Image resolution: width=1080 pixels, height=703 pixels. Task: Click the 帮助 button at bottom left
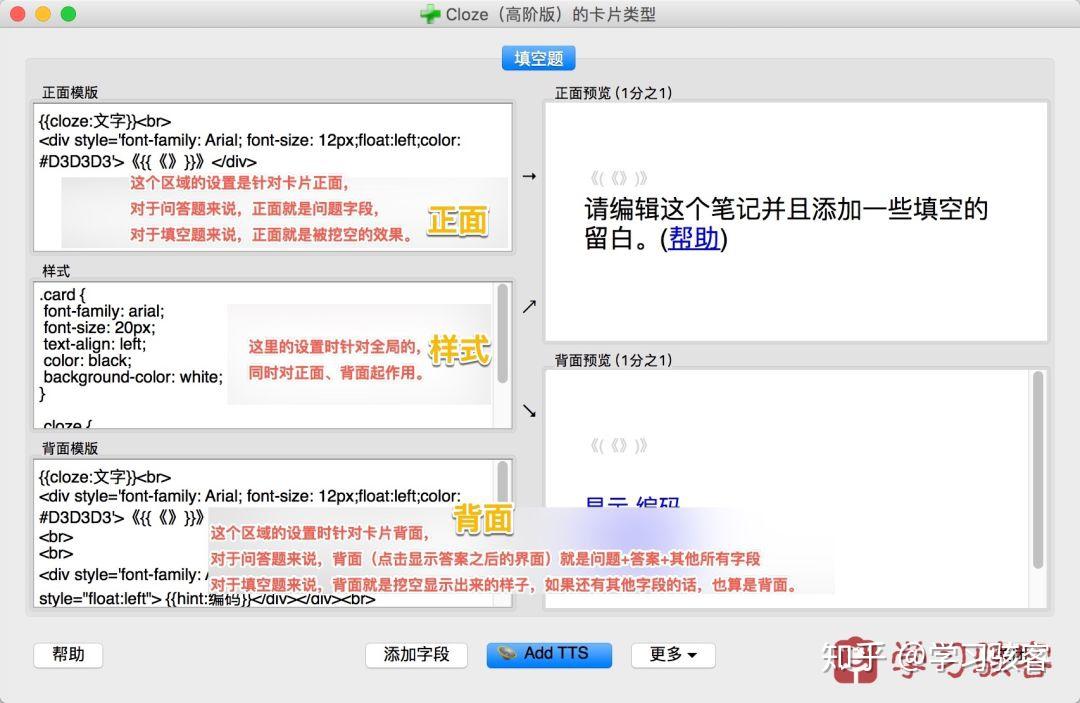point(68,654)
